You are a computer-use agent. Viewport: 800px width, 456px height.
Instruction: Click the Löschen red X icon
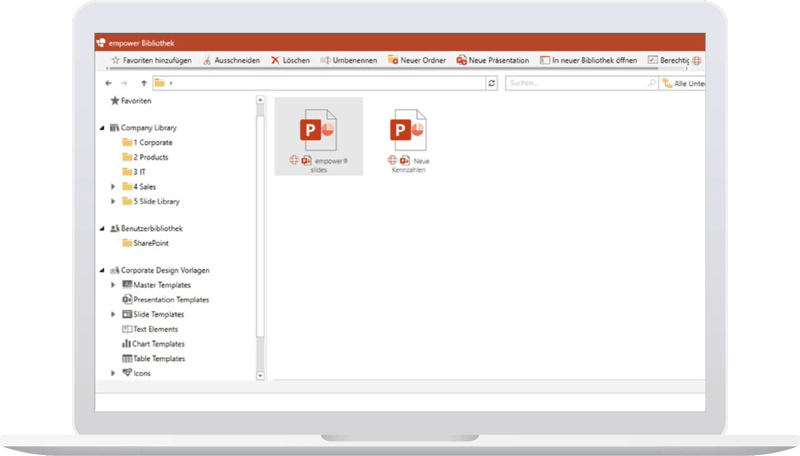click(275, 60)
